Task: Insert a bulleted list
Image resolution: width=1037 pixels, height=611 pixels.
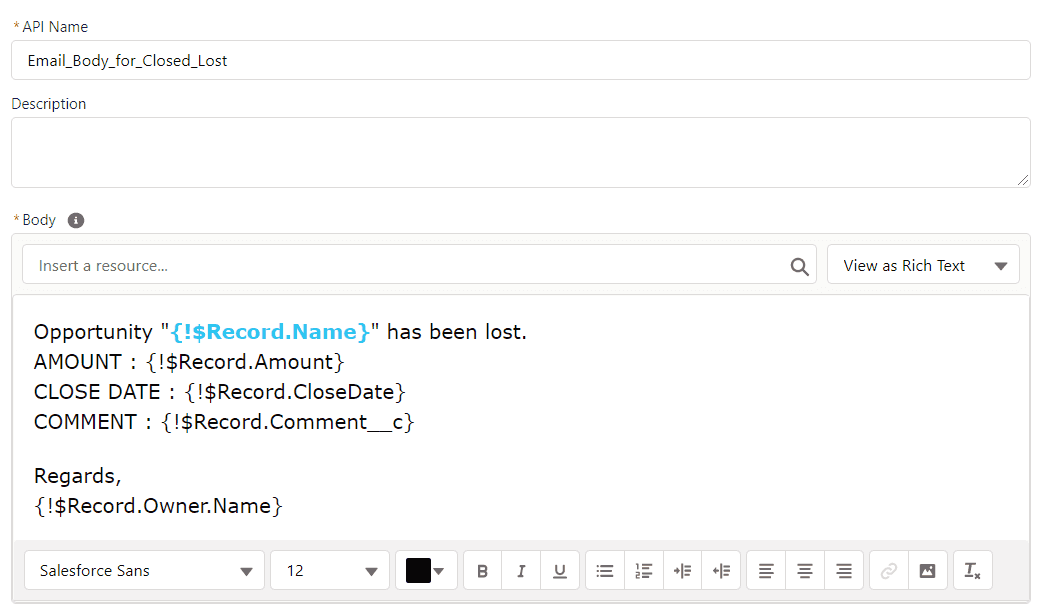Action: click(x=604, y=571)
